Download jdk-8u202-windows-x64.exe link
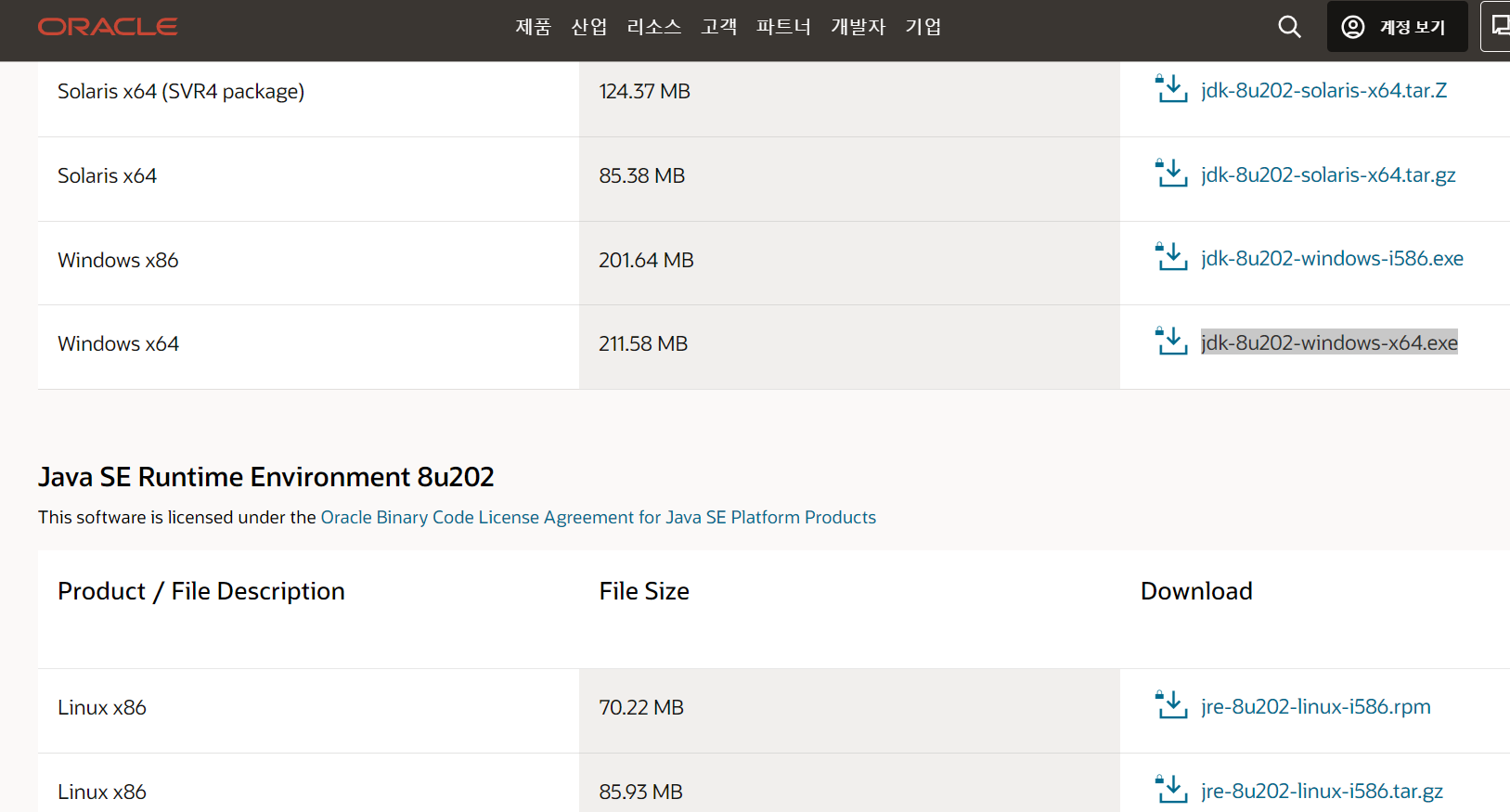Image resolution: width=1510 pixels, height=812 pixels. pyautogui.click(x=1329, y=342)
